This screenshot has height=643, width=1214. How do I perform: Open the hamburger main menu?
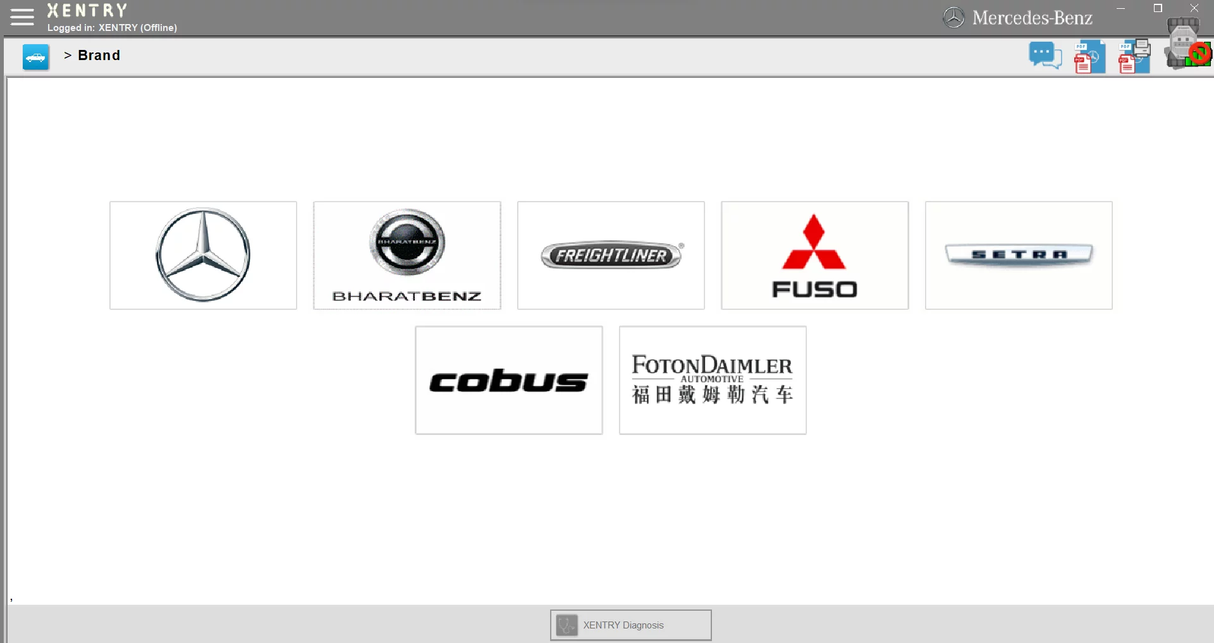coord(22,16)
